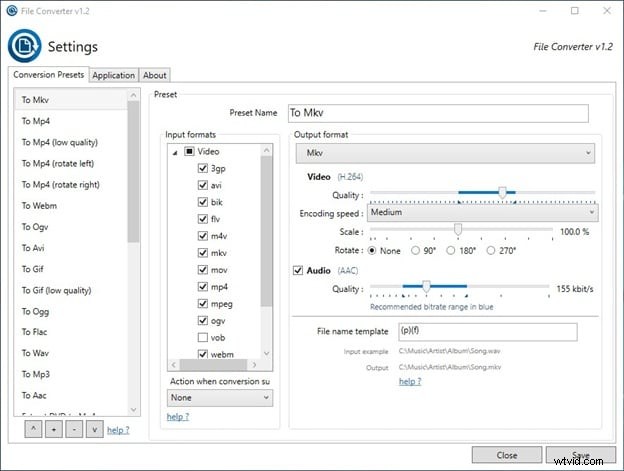Select the To Avi preset

coord(71,248)
